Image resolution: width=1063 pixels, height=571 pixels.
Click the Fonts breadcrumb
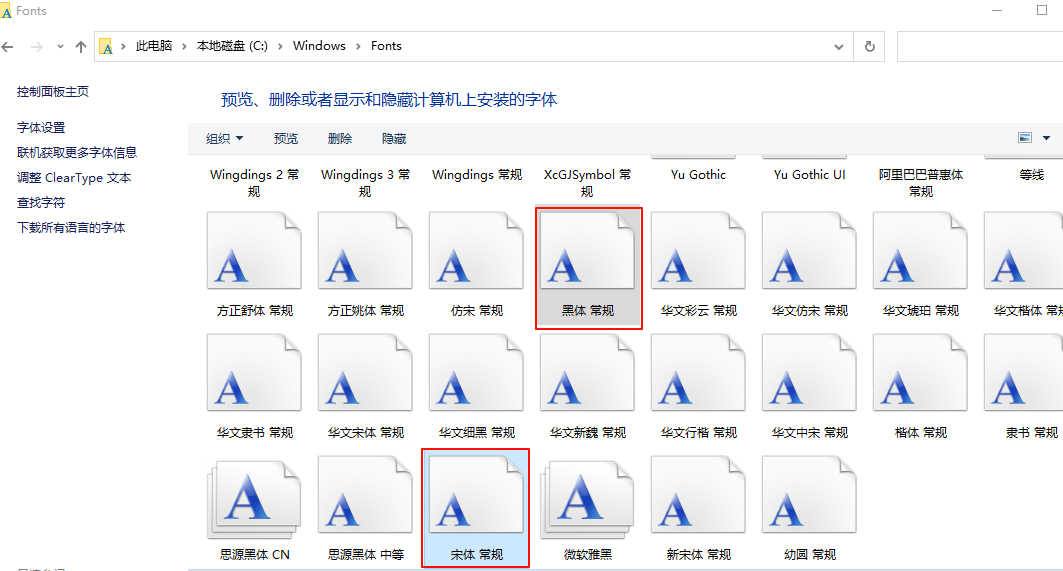(386, 46)
